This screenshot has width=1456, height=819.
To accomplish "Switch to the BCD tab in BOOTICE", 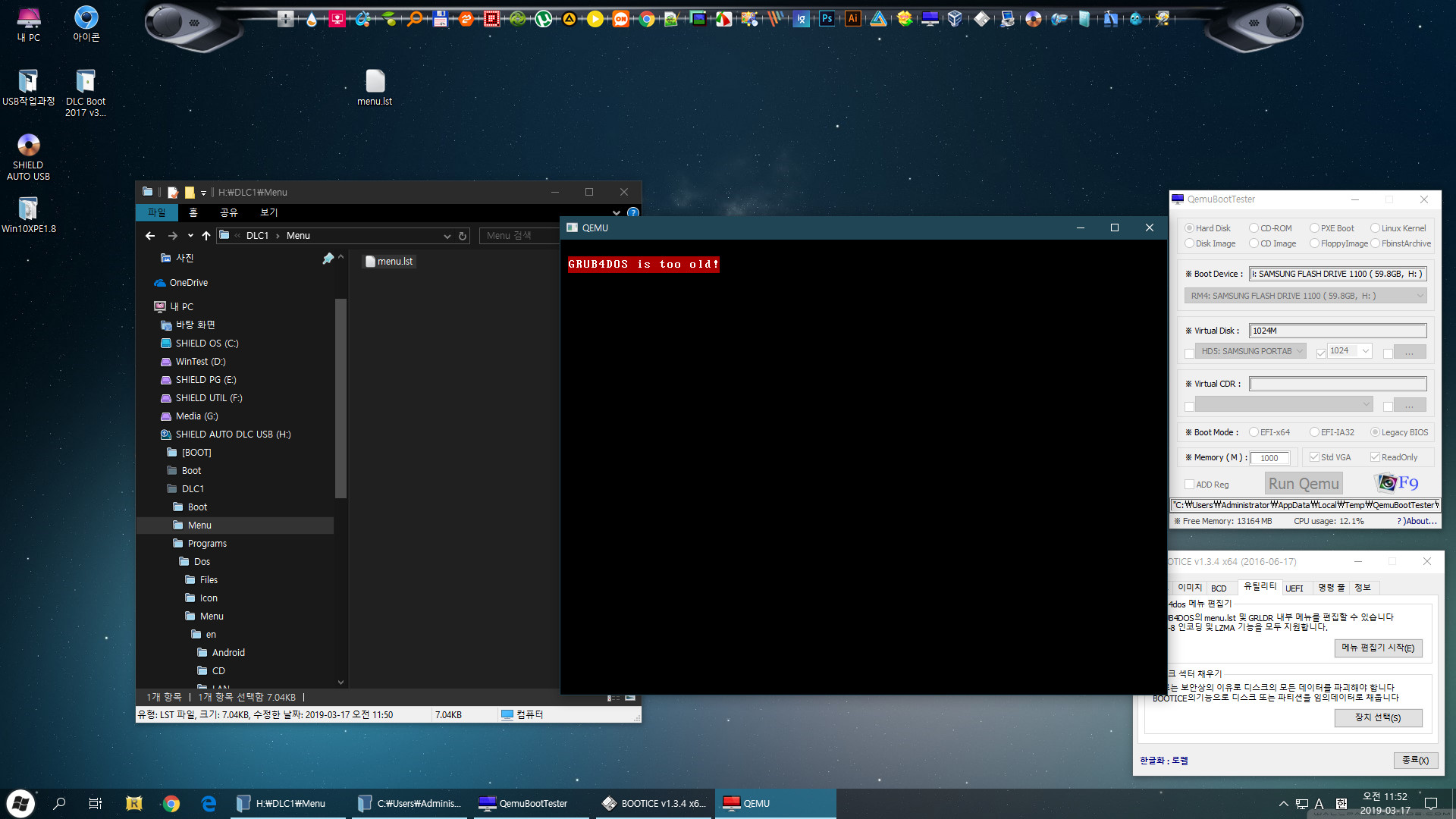I will pyautogui.click(x=1219, y=588).
